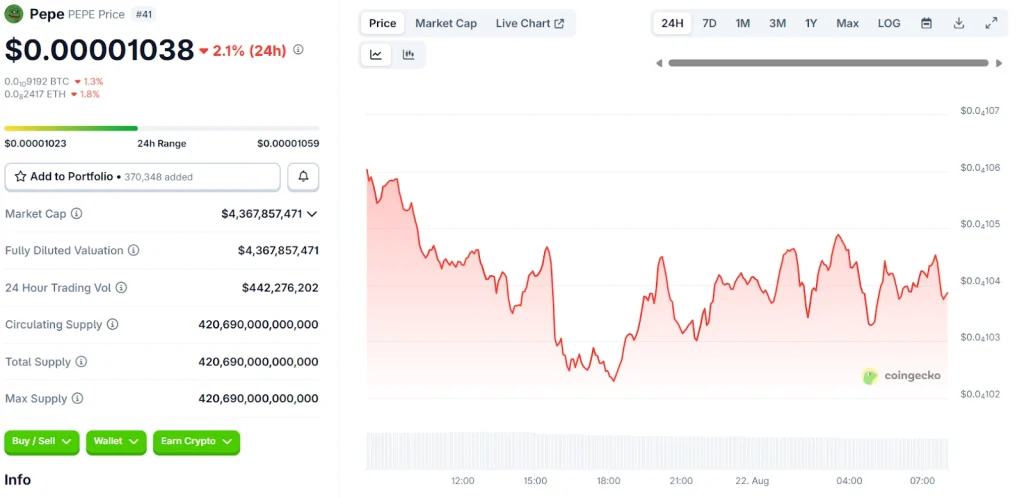
Task: Click the star icon in Add to Portfolio
Action: point(20,176)
